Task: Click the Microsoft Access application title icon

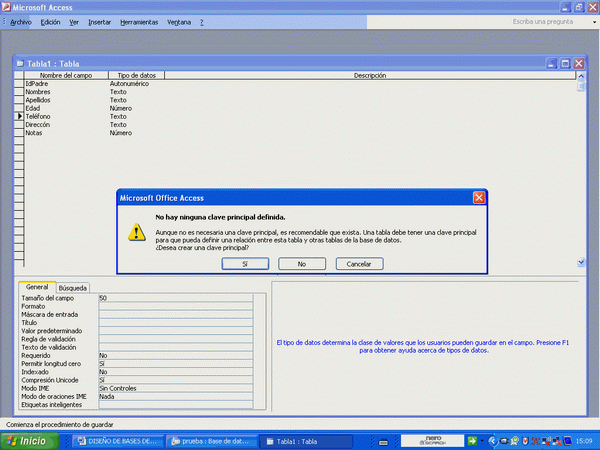Action: coord(6,7)
